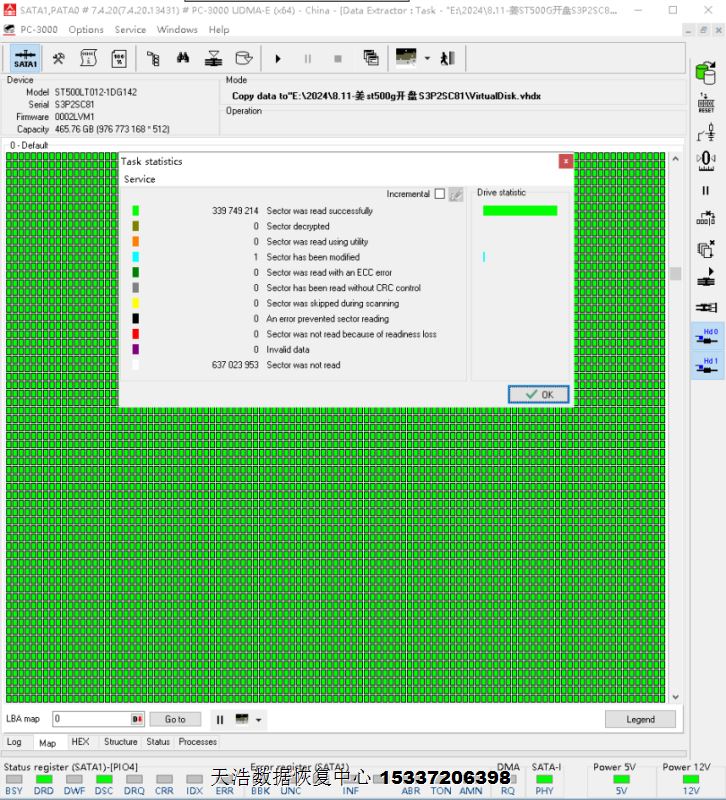This screenshot has width=726, height=800.
Task: Open the Options menu
Action: coord(86,29)
